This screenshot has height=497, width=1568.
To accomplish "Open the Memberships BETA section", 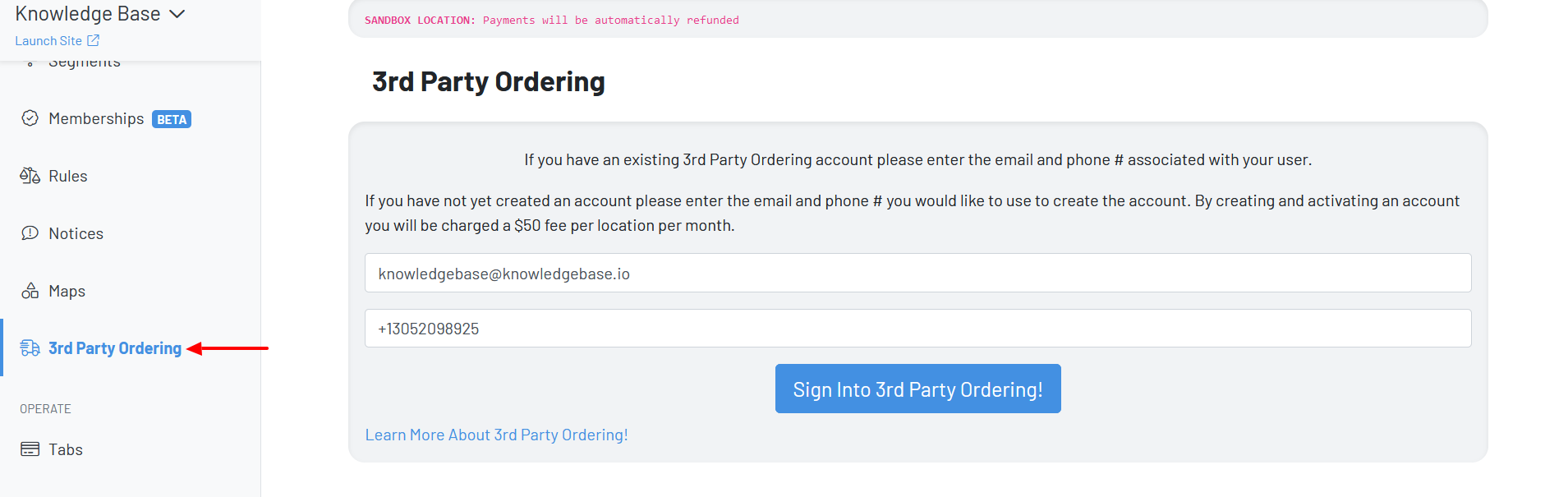I will tap(99, 118).
